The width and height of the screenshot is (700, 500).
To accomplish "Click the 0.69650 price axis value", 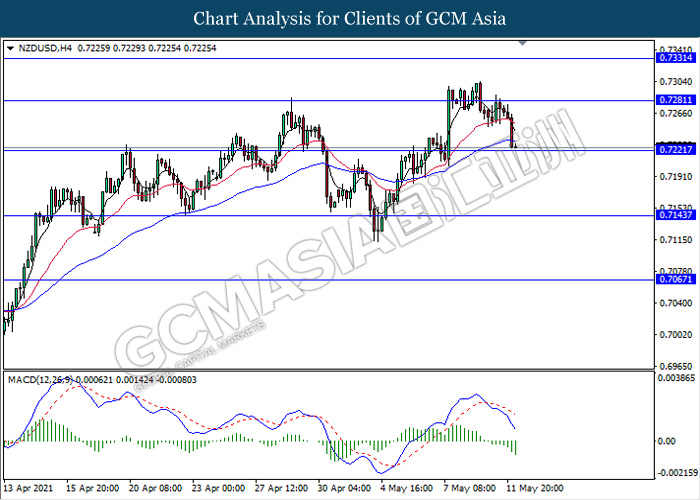I will [676, 367].
